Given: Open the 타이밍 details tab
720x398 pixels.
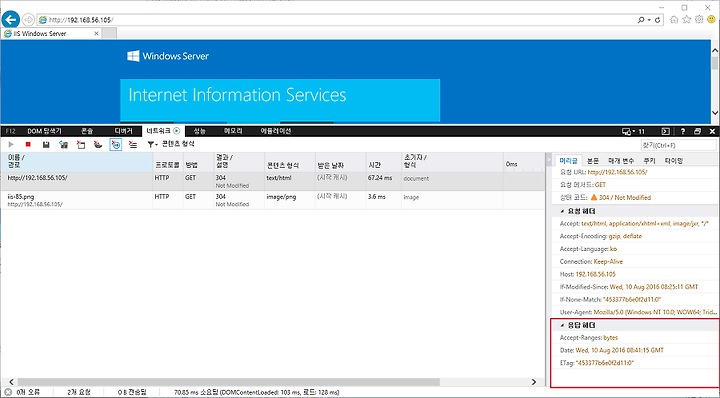Looking at the screenshot, I should [x=674, y=161].
